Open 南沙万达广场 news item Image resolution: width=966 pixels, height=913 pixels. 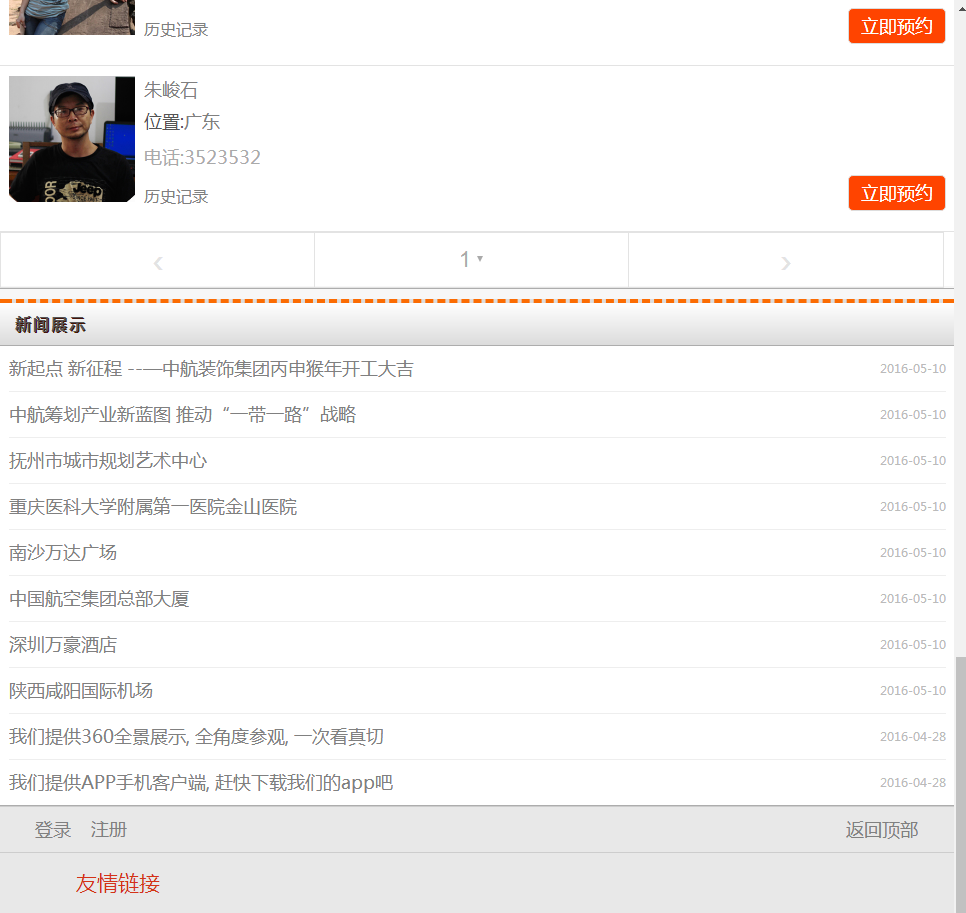(x=63, y=553)
